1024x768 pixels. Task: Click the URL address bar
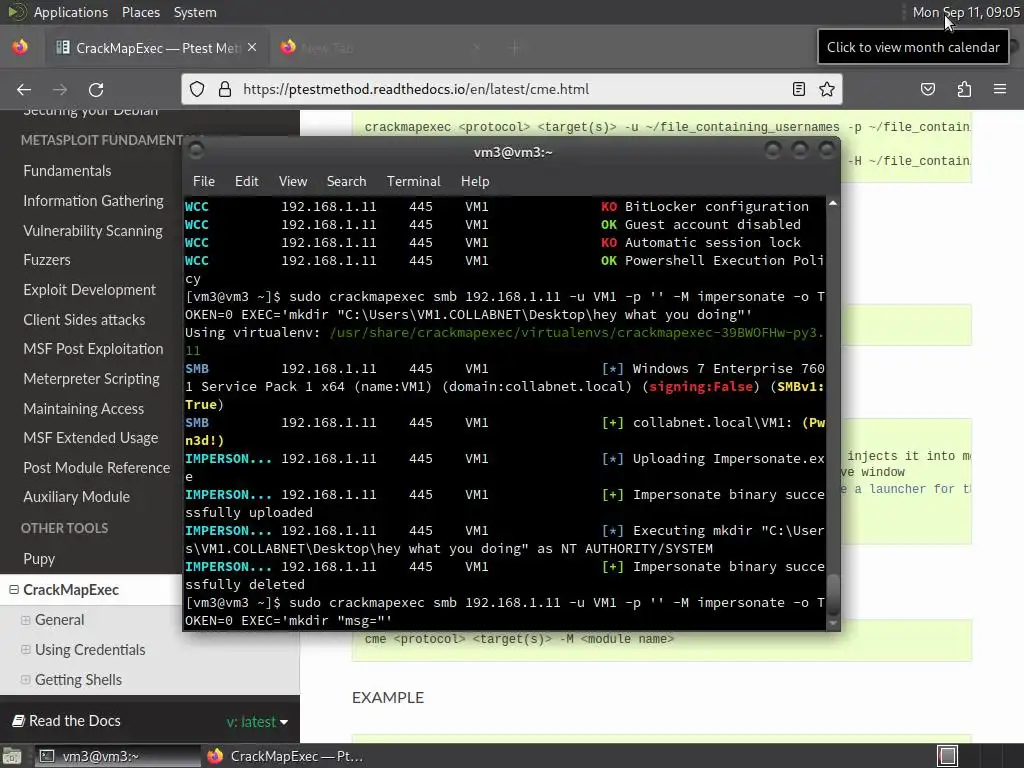[513, 89]
